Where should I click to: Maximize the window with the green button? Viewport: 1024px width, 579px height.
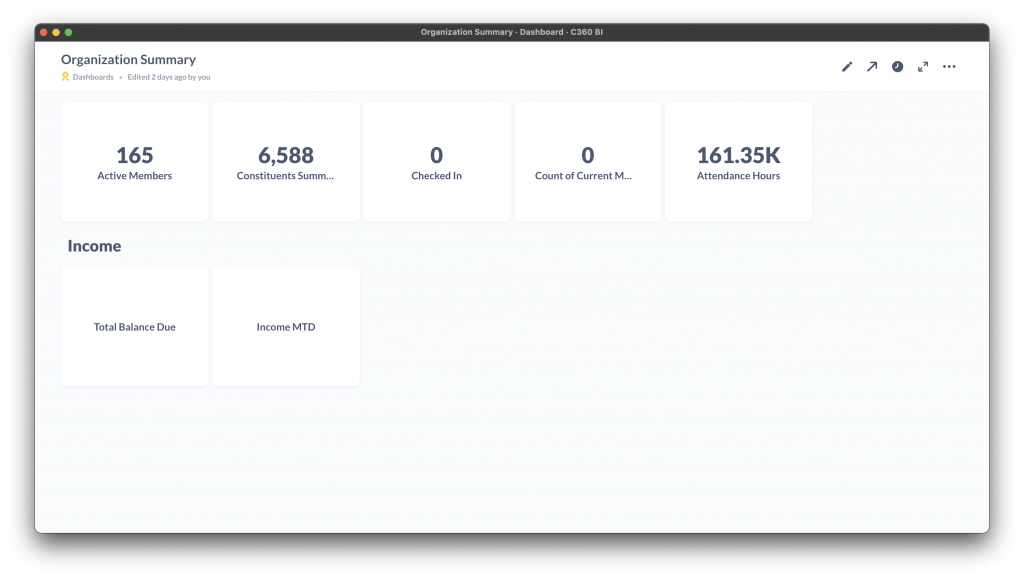[69, 32]
